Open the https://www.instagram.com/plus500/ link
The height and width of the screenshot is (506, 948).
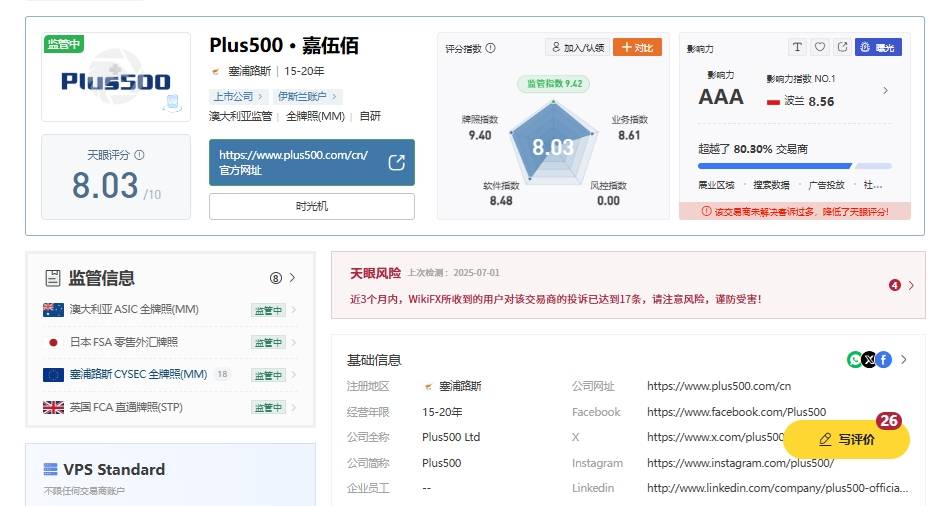[x=740, y=463]
